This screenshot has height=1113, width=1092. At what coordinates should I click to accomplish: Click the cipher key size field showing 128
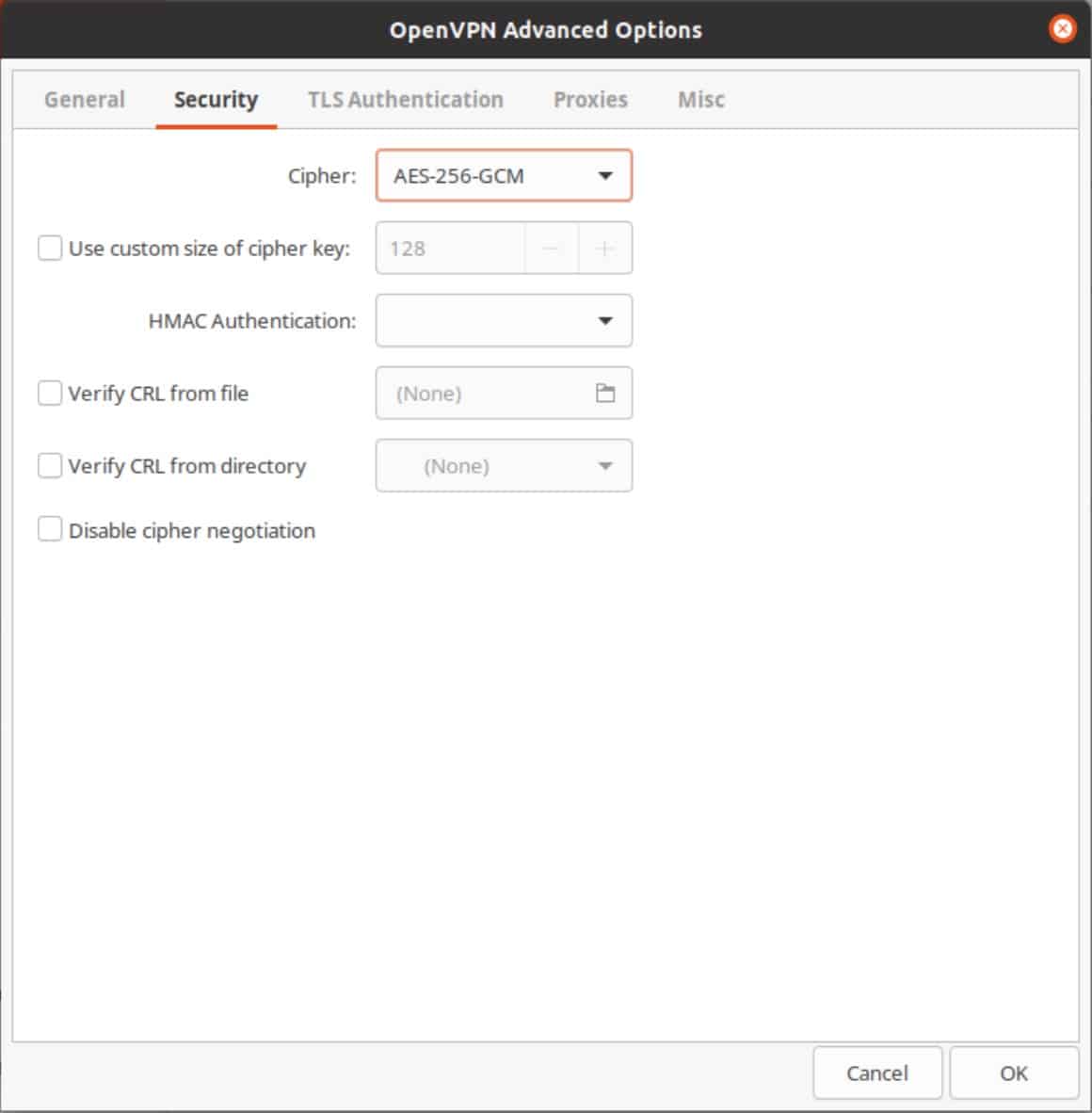tap(450, 249)
